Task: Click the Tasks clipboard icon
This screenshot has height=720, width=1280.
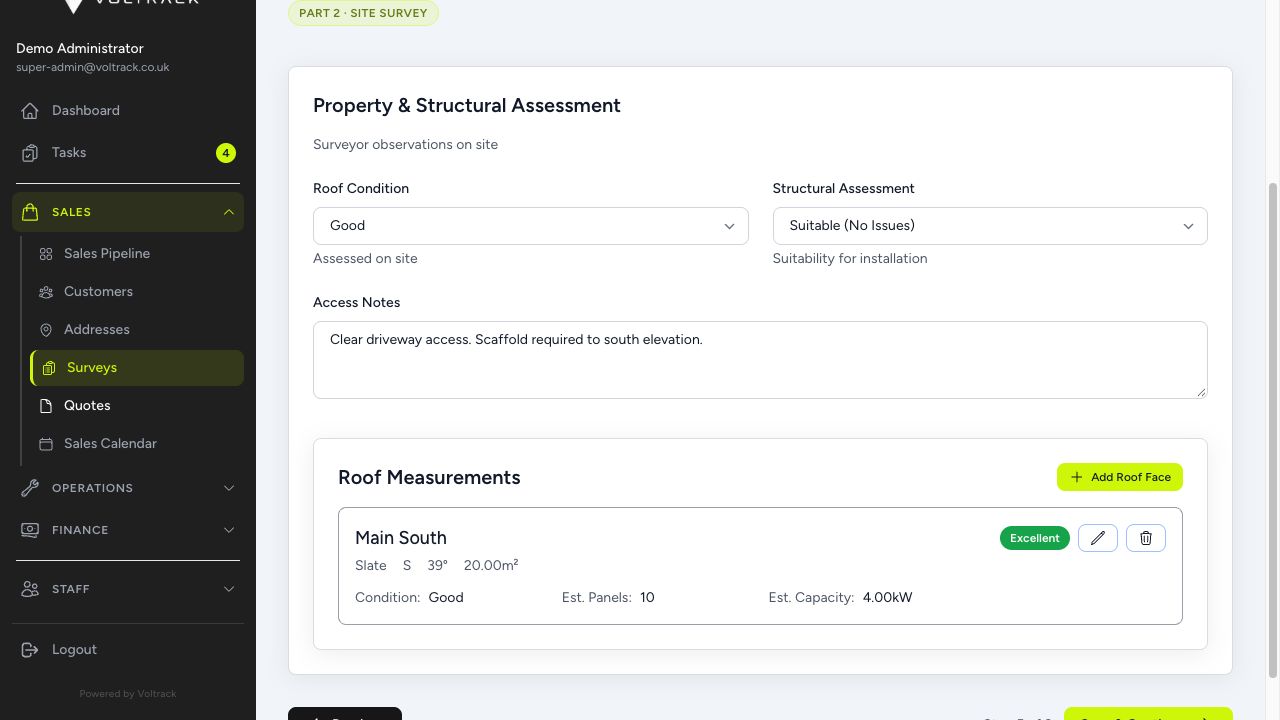Action: 30,153
